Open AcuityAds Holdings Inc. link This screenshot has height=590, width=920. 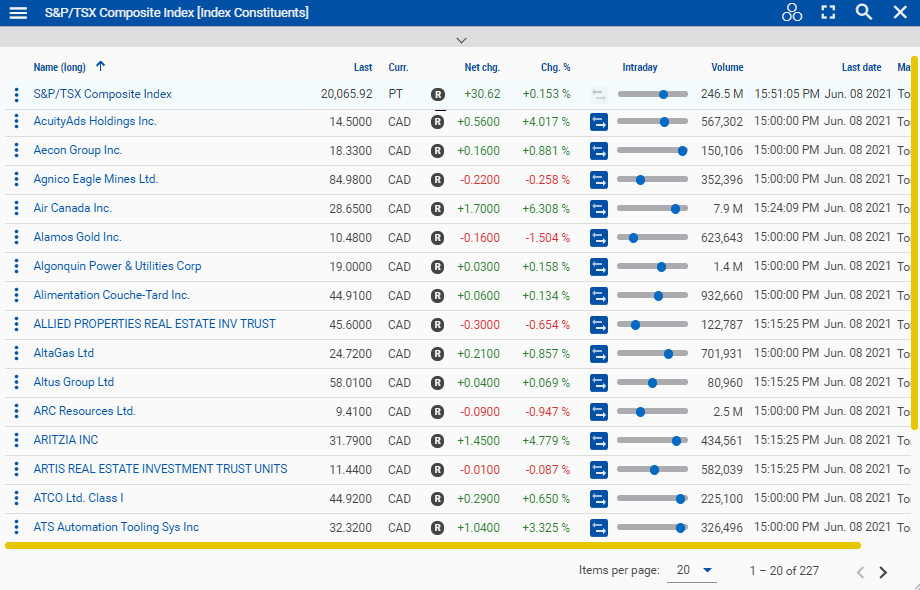click(x=95, y=121)
